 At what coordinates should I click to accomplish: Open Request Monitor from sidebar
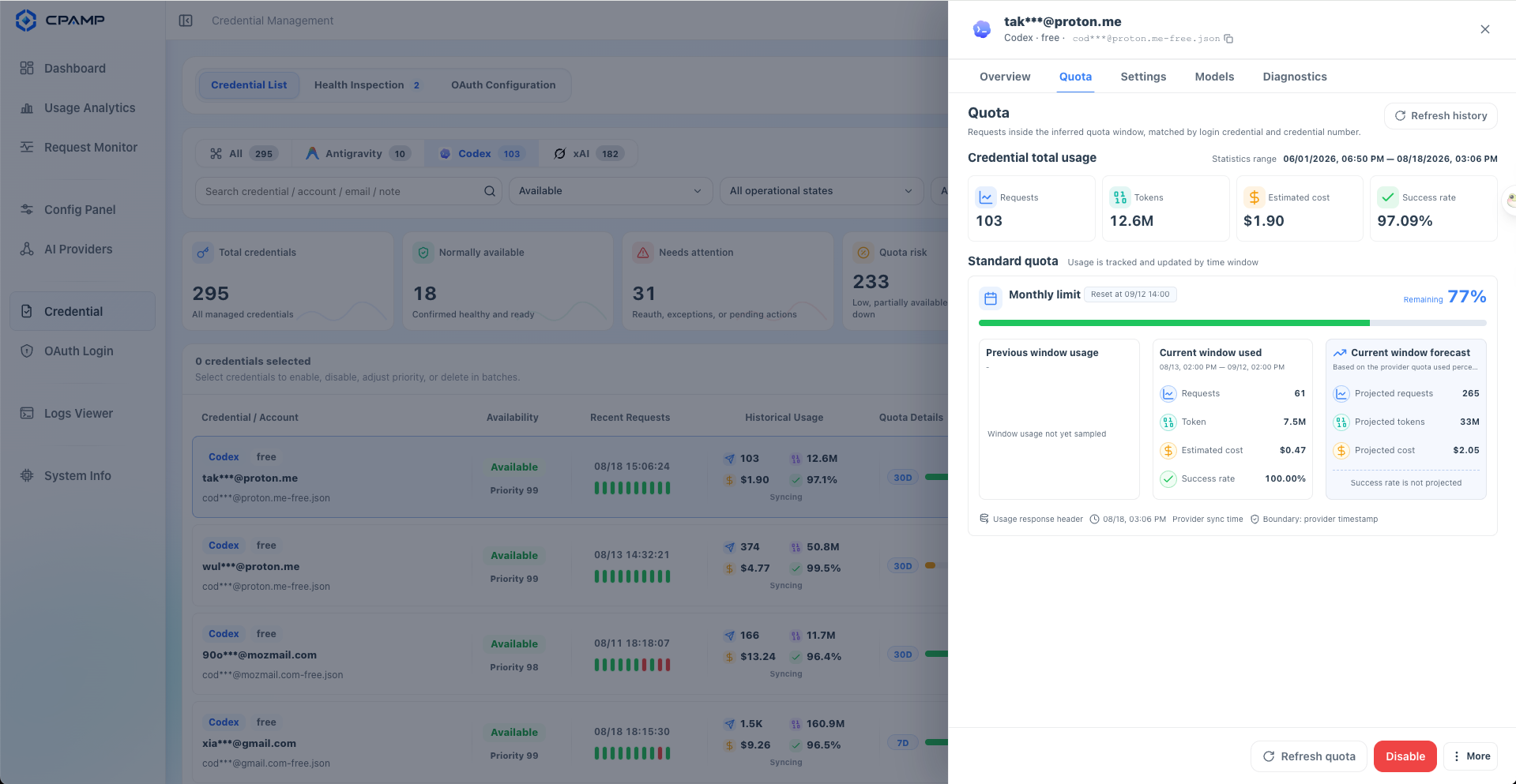82,147
